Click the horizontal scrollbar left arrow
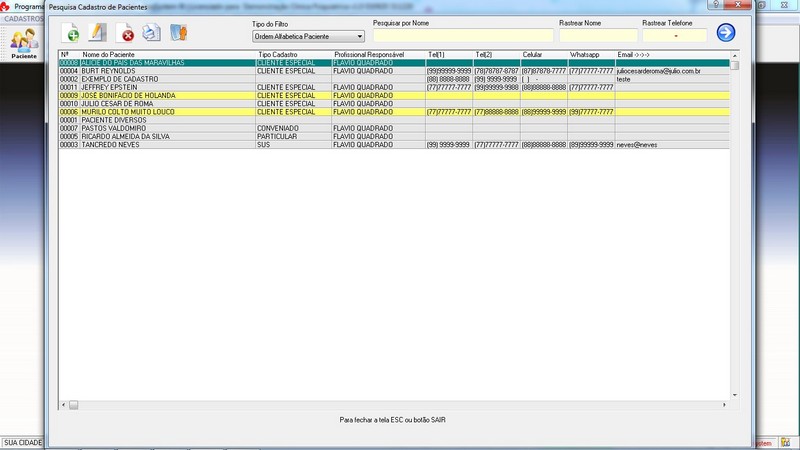 coord(63,405)
